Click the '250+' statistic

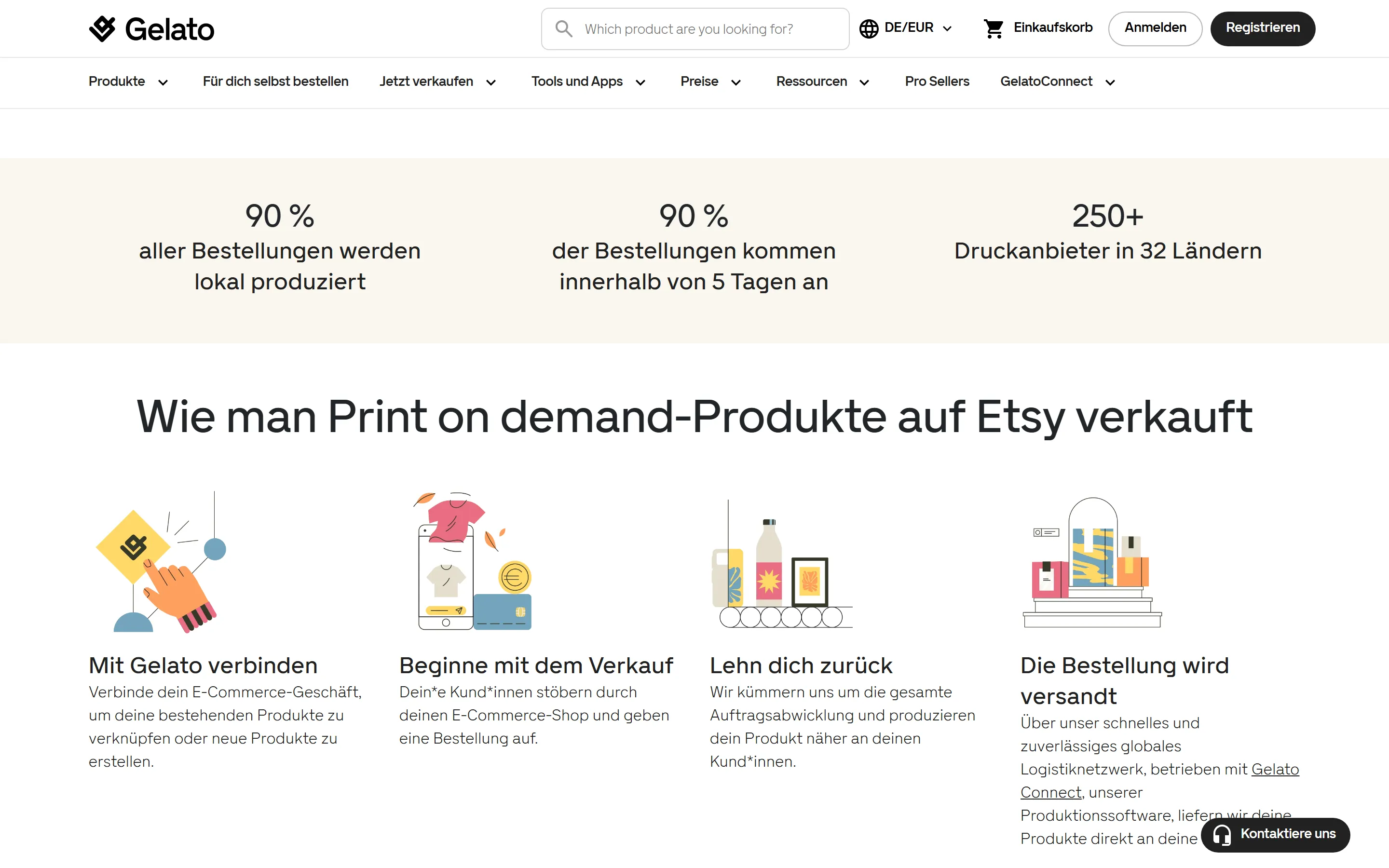(x=1108, y=217)
